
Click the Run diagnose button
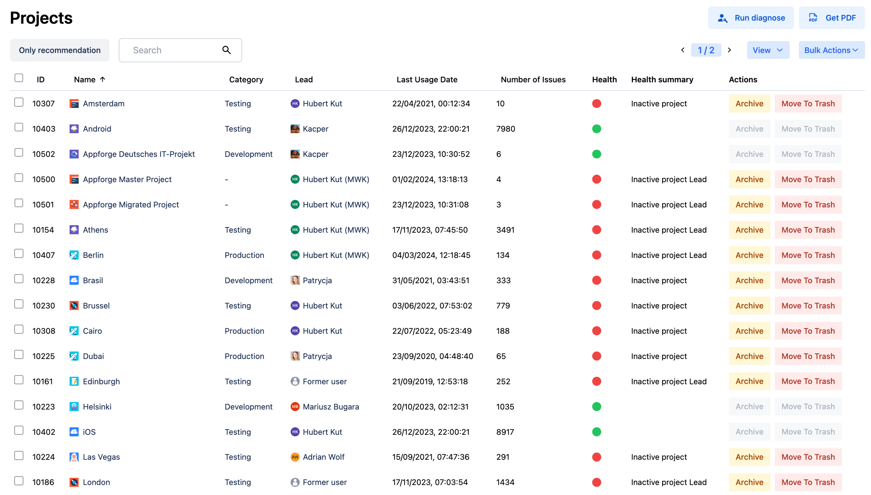[751, 18]
